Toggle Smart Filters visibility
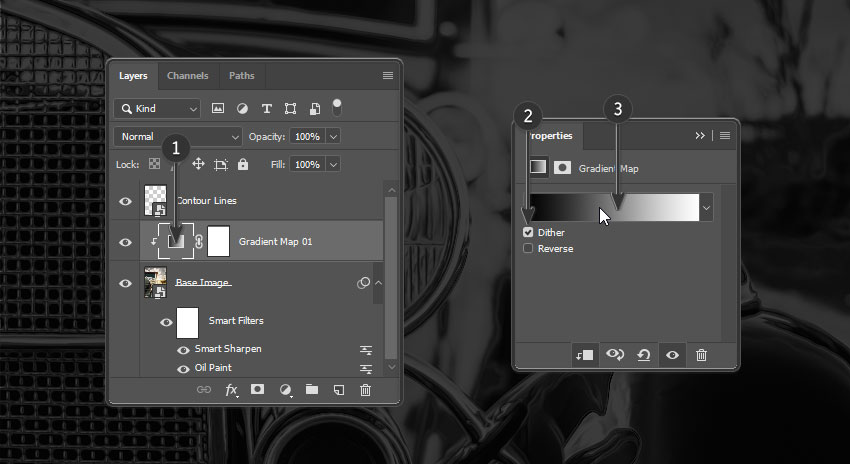The height and width of the screenshot is (464, 850). tap(166, 323)
